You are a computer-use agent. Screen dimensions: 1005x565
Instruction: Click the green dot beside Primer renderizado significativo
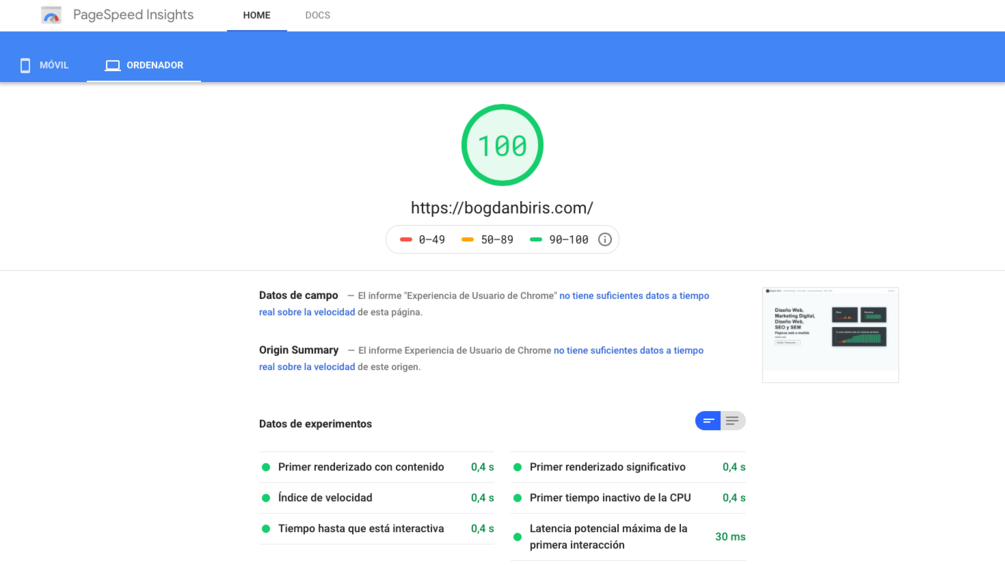(517, 467)
